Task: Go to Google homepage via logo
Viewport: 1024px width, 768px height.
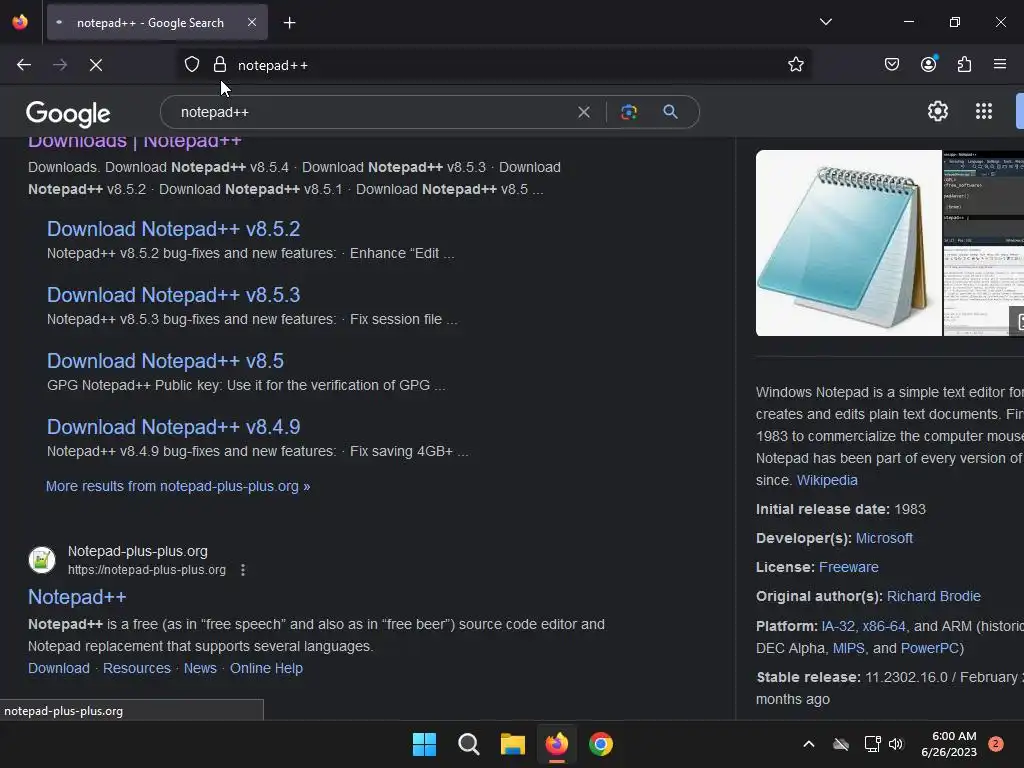Action: point(69,114)
